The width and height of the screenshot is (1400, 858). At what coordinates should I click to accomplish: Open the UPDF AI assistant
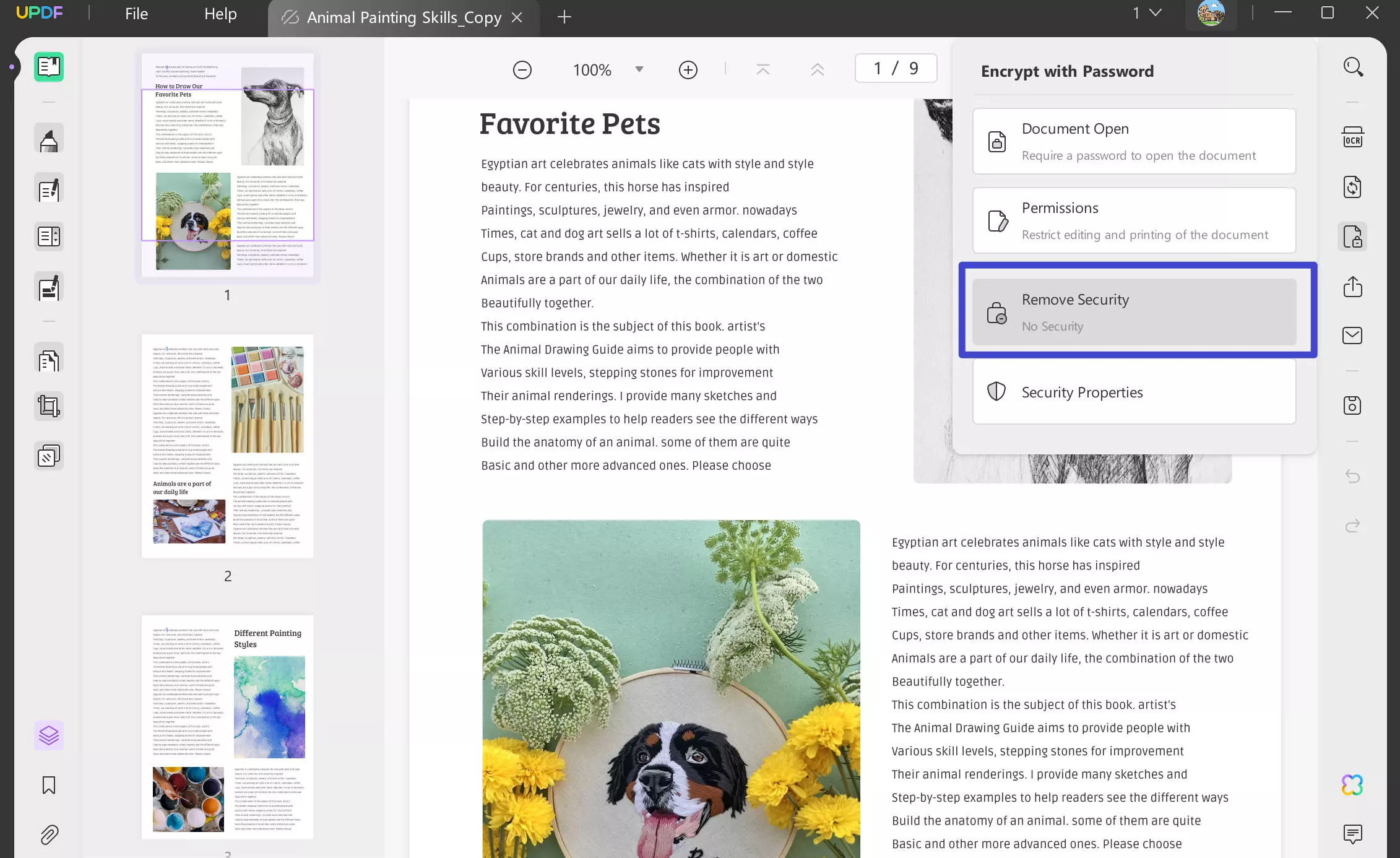click(1352, 785)
